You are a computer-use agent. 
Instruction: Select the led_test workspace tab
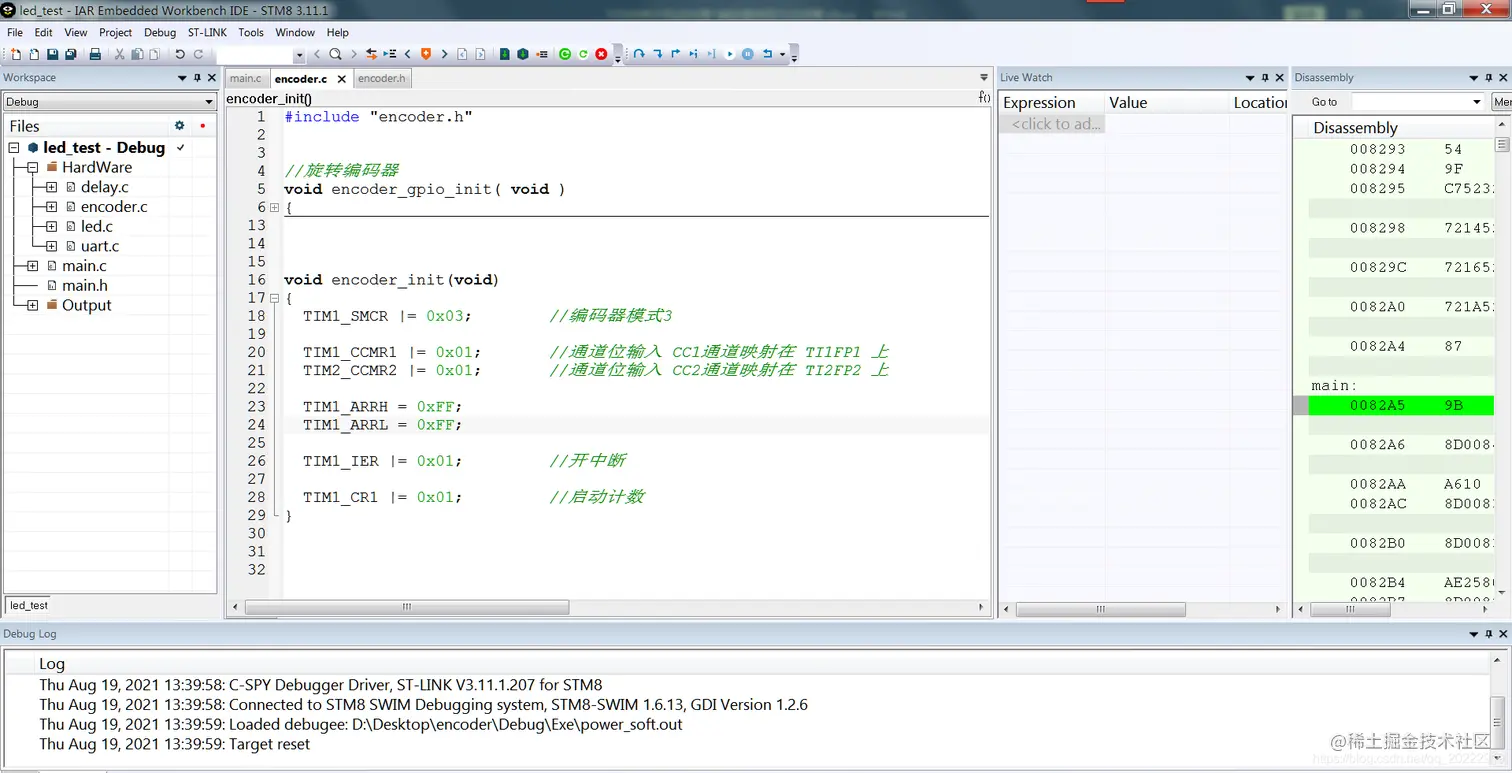29,605
